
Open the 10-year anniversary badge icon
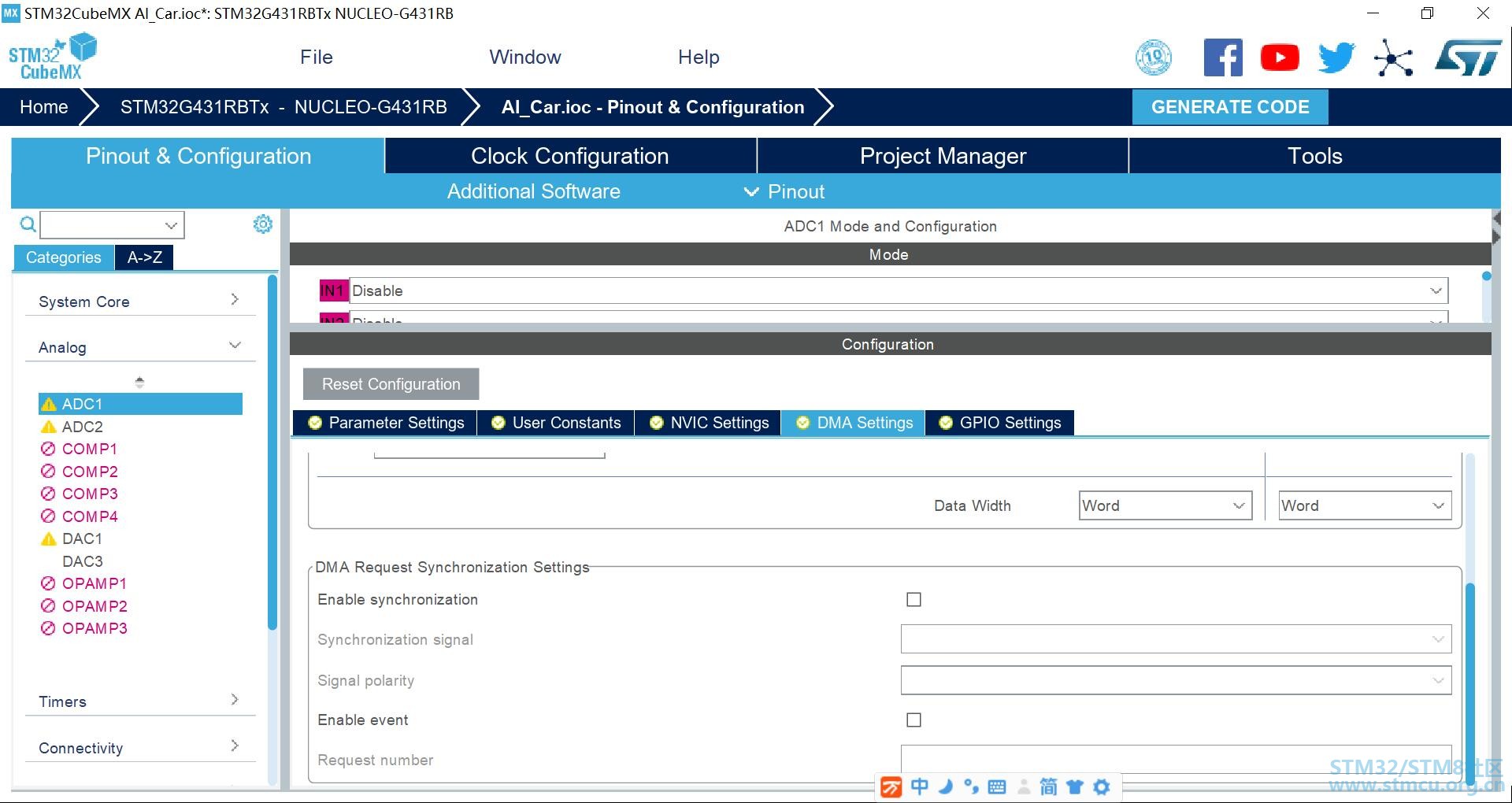[x=1154, y=57]
